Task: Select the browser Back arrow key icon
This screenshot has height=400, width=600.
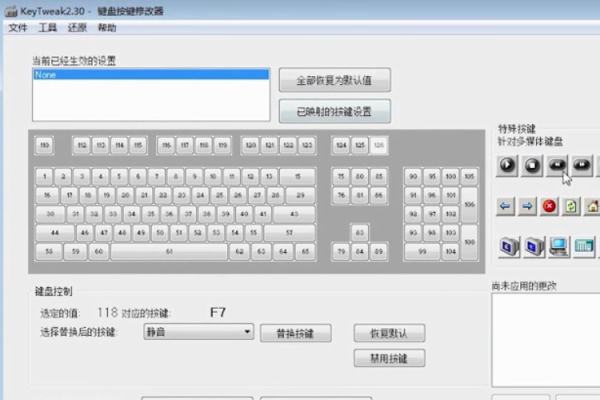Action: pos(506,206)
